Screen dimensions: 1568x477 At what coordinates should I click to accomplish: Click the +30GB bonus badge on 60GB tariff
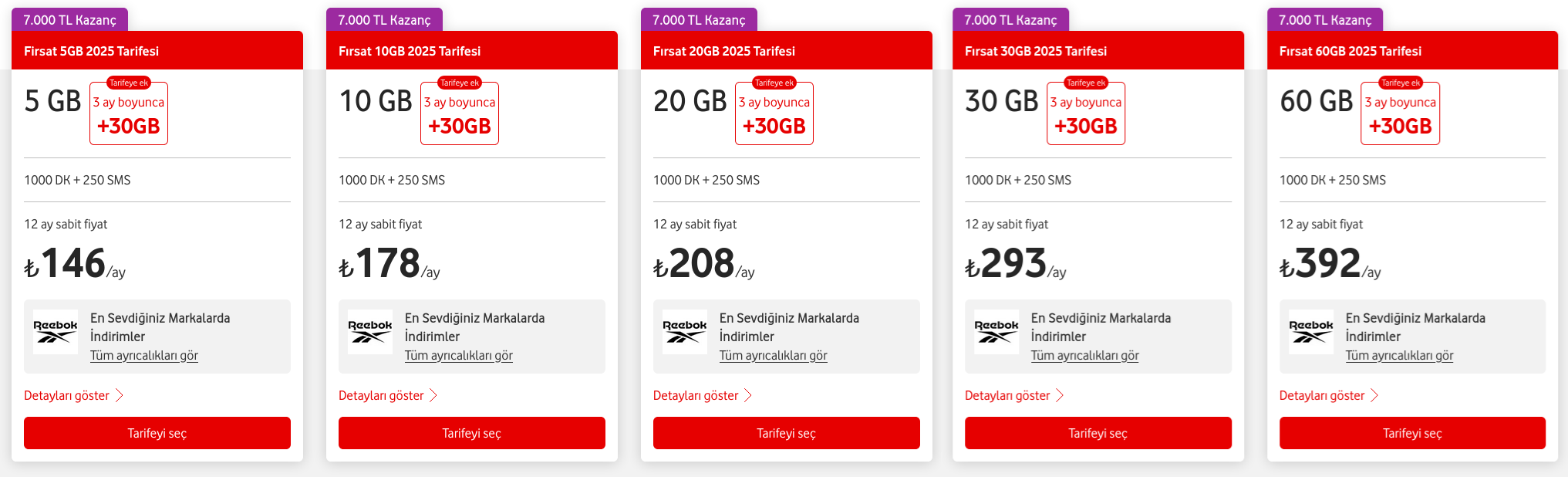point(1401,113)
